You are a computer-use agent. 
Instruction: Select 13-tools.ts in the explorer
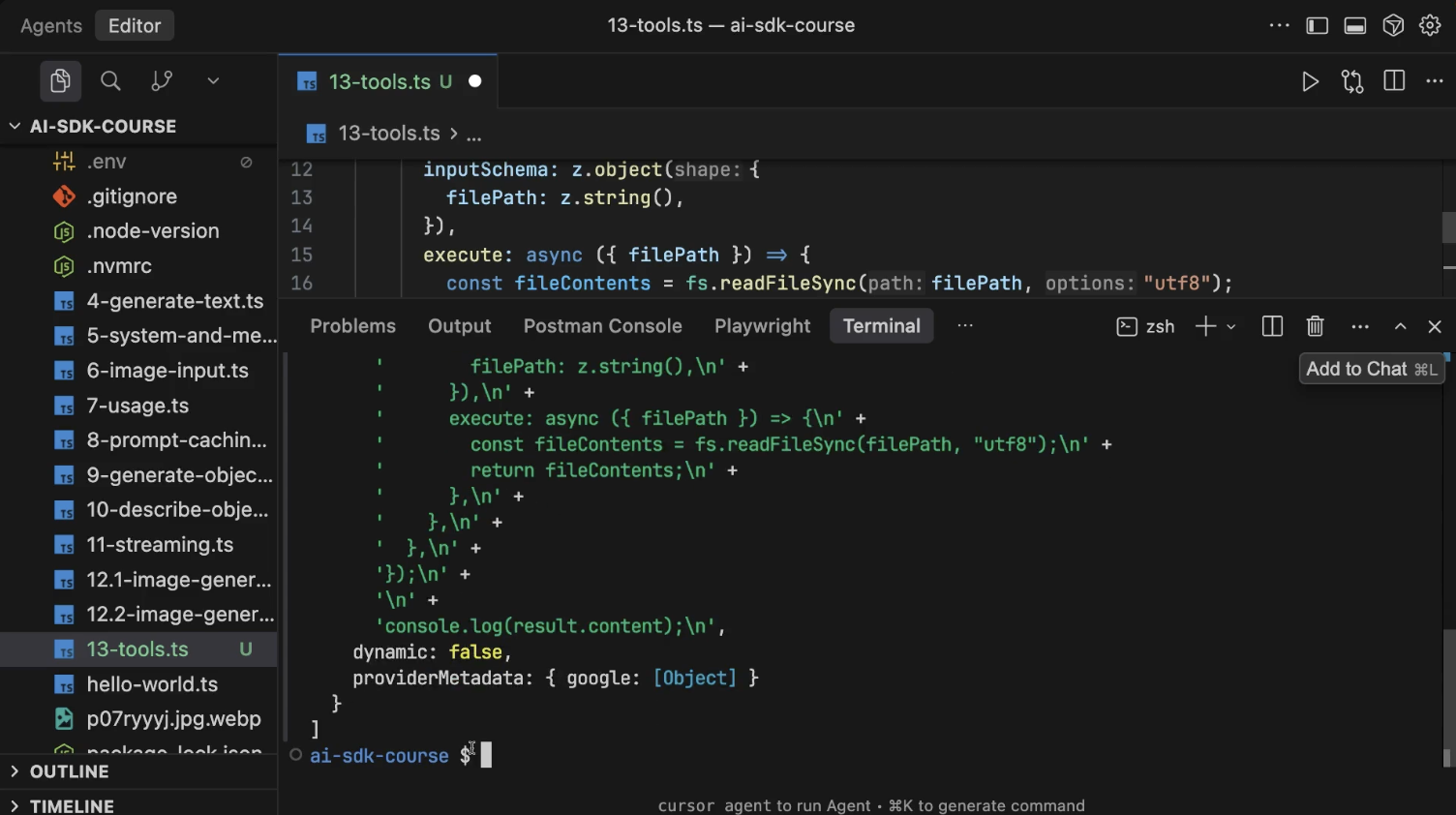pyautogui.click(x=138, y=649)
